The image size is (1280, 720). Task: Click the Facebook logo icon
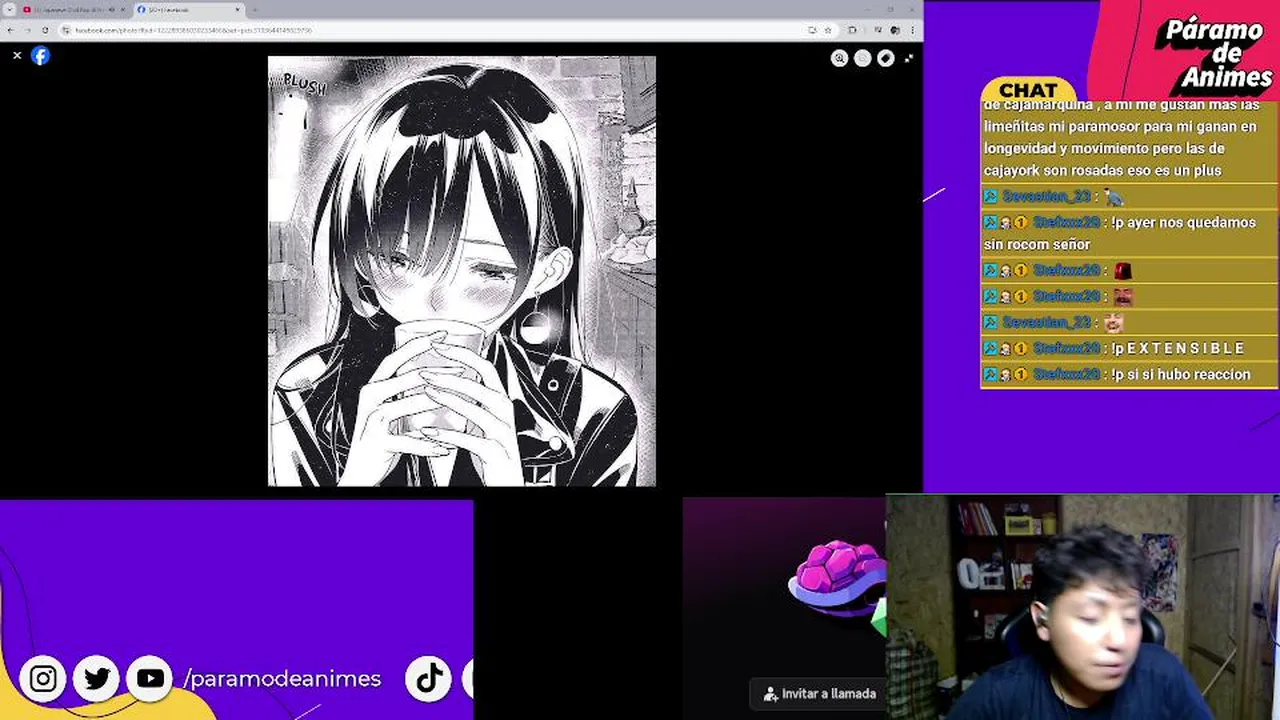coord(40,56)
